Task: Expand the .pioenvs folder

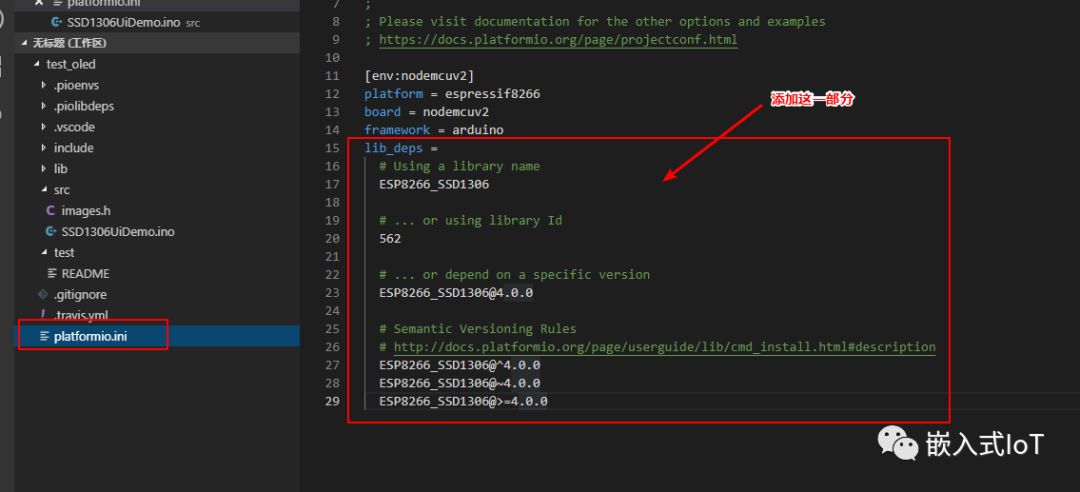Action: tap(43, 85)
